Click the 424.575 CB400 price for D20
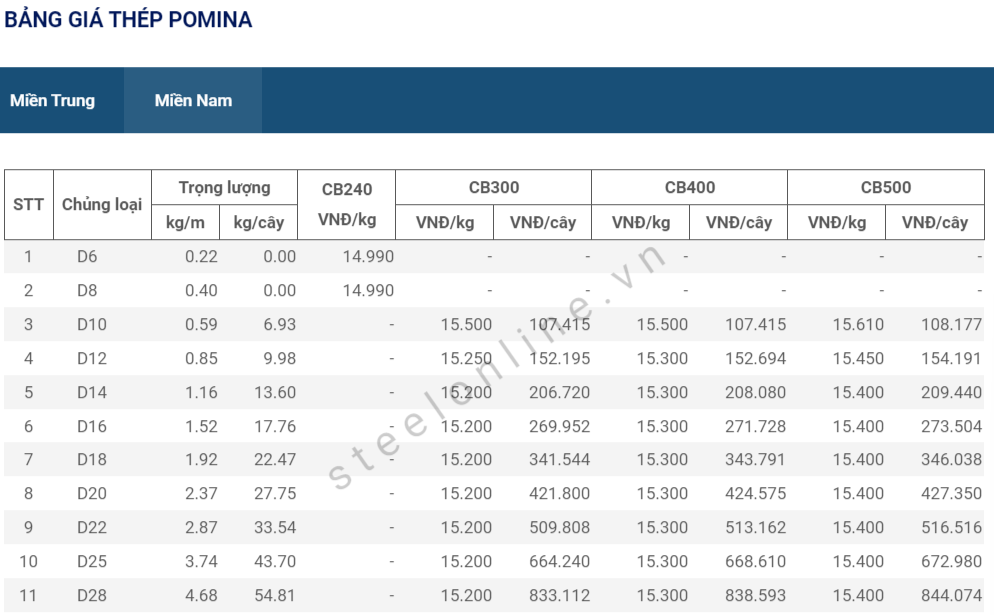 coord(755,493)
